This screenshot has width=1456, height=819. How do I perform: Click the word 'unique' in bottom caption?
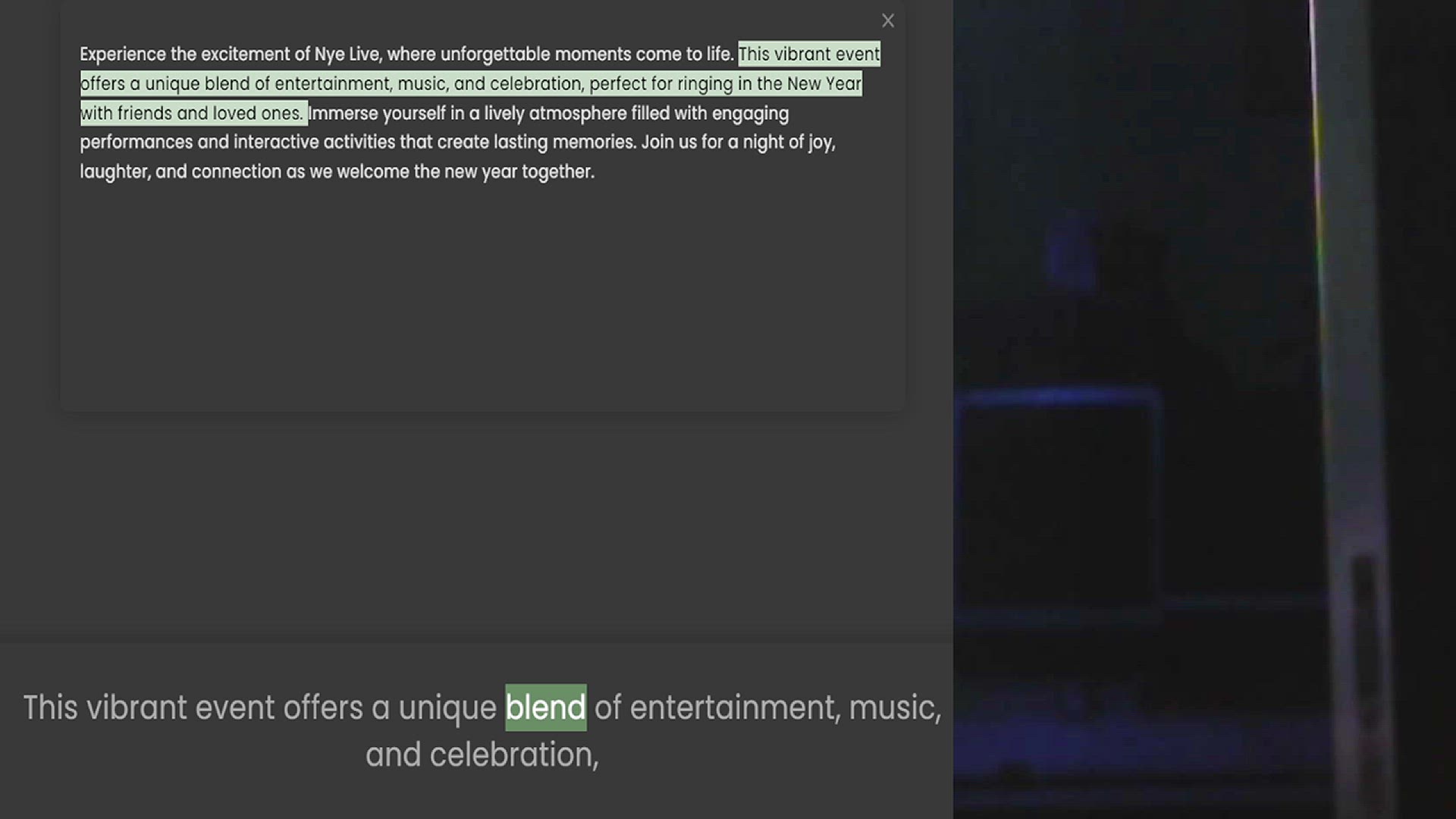(x=447, y=708)
